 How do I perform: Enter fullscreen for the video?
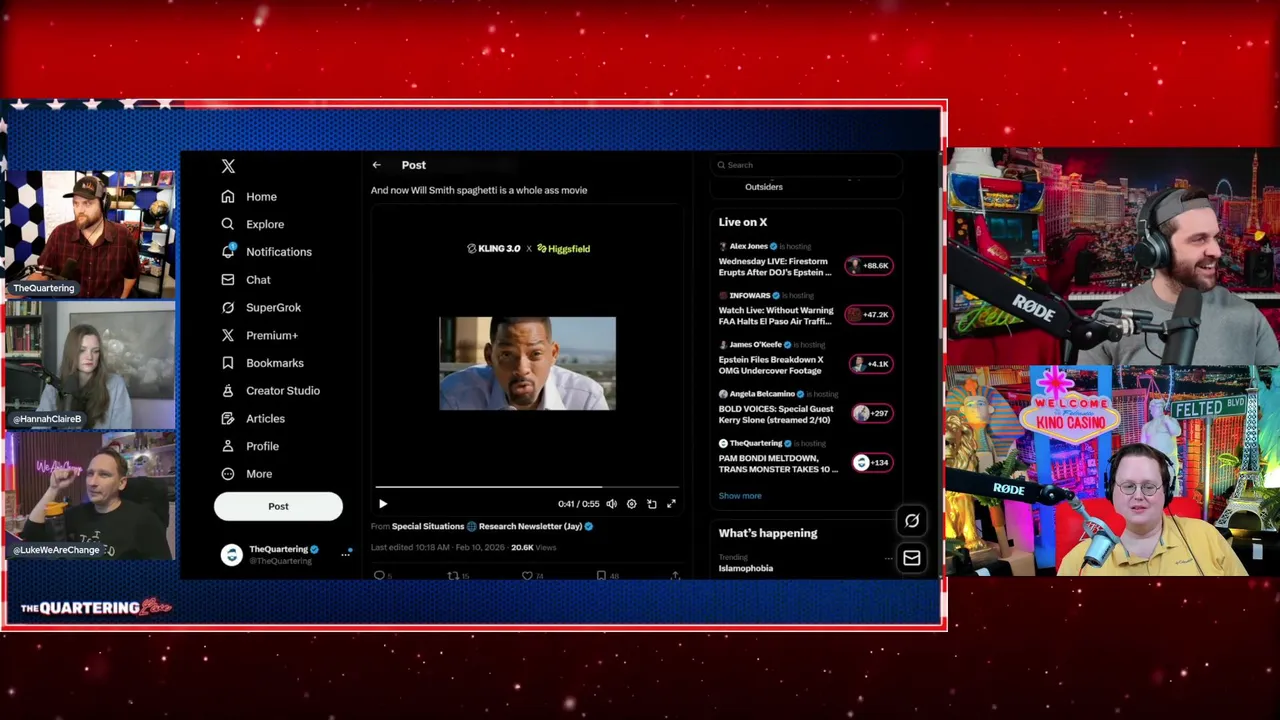point(671,504)
